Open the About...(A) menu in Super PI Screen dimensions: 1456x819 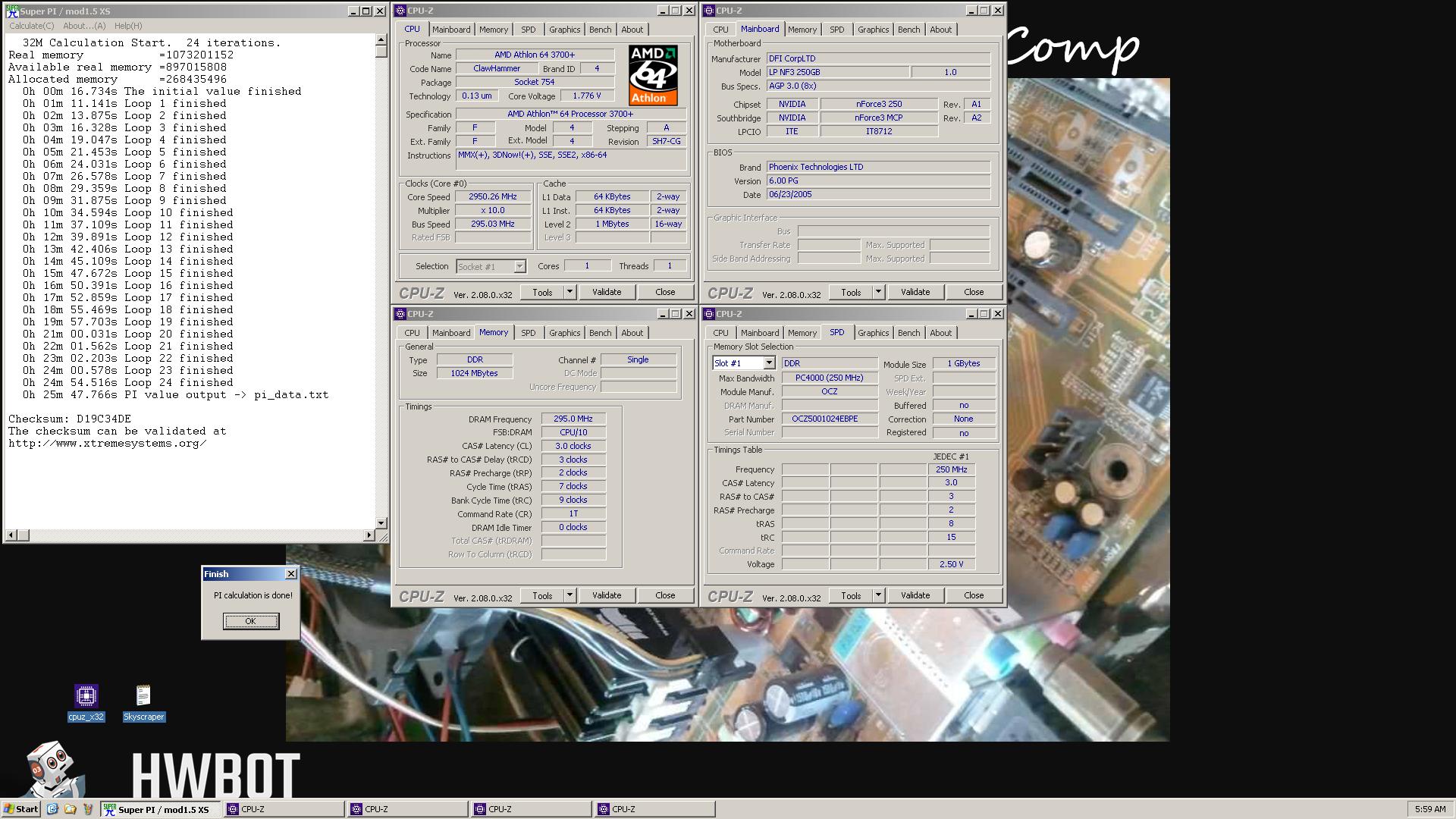click(84, 26)
